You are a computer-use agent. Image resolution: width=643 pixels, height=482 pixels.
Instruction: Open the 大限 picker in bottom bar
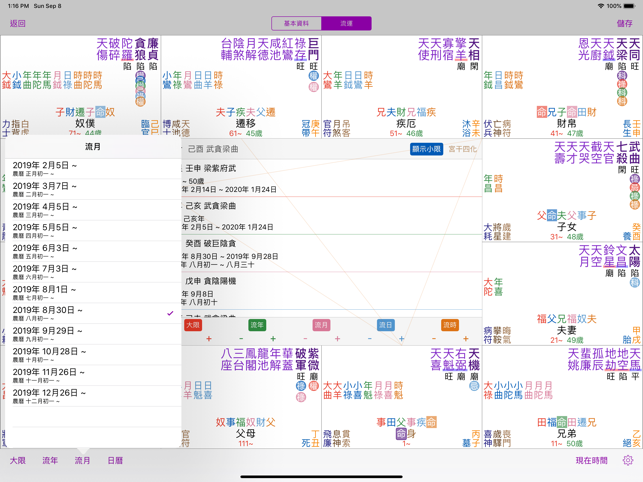pos(18,460)
